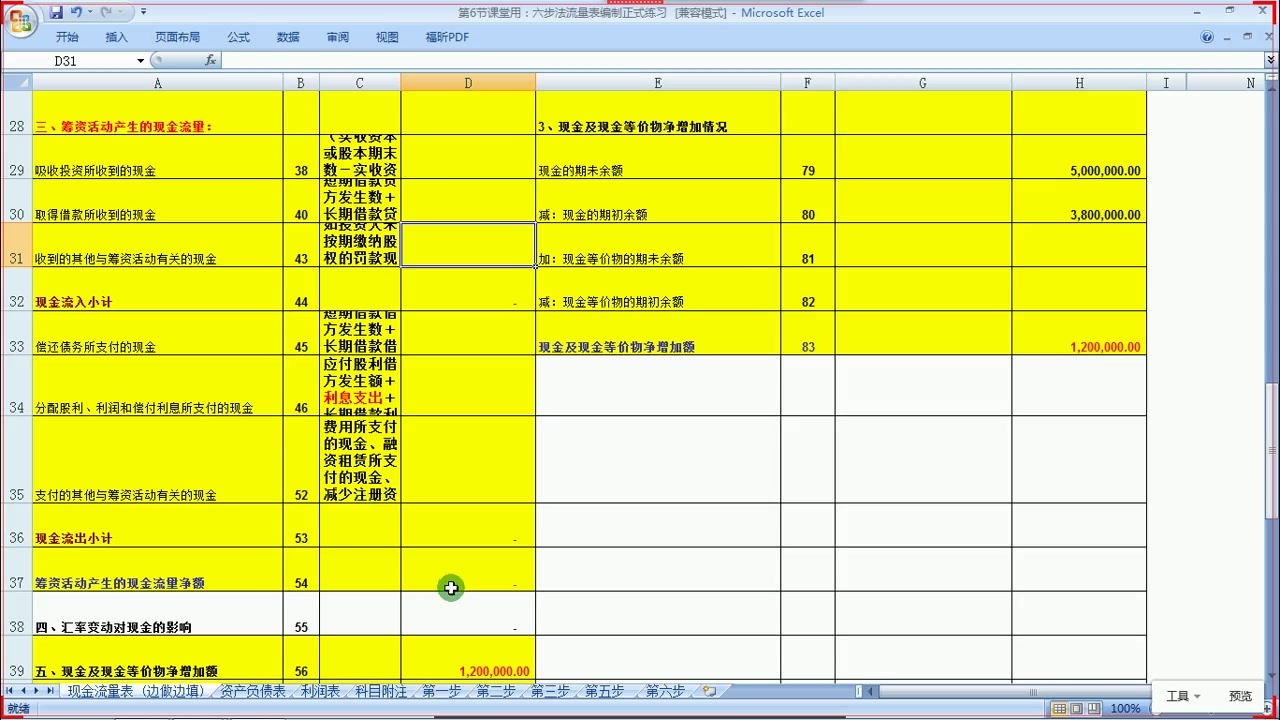The height and width of the screenshot is (720, 1280).
Task: Switch to Page Layout view icon
Action: [x=1076, y=708]
